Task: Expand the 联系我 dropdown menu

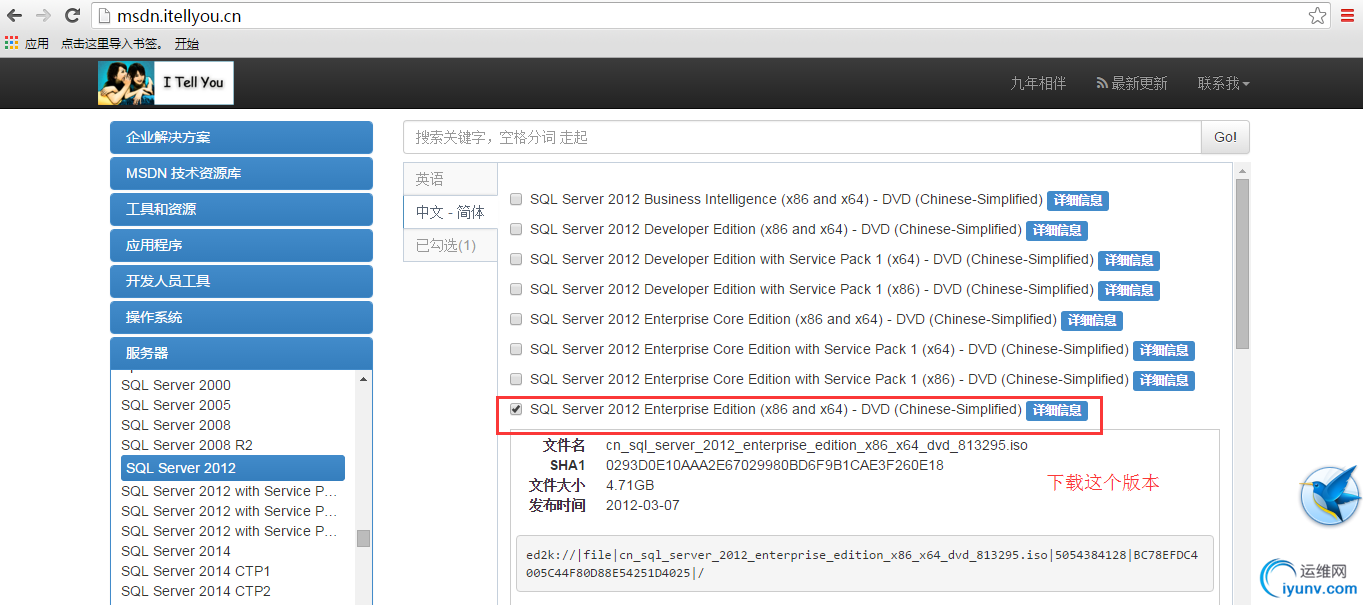Action: [x=1224, y=83]
